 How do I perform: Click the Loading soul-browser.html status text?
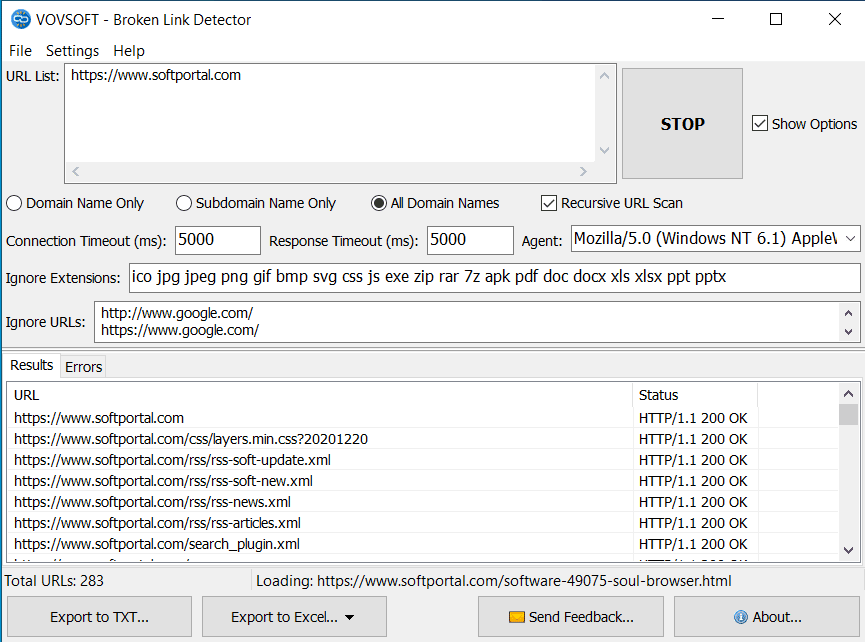[494, 581]
